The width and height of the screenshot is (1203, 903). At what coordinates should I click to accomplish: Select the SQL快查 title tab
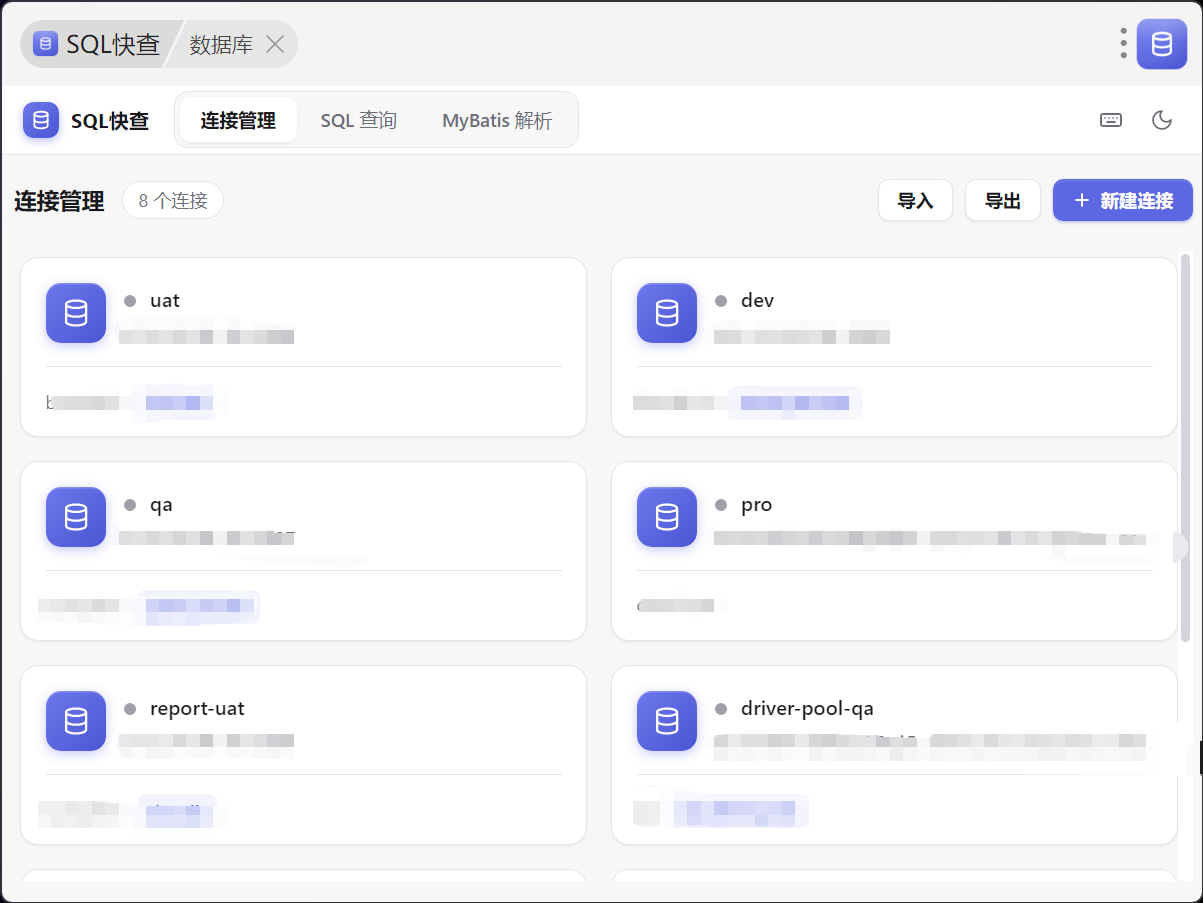click(x=97, y=44)
